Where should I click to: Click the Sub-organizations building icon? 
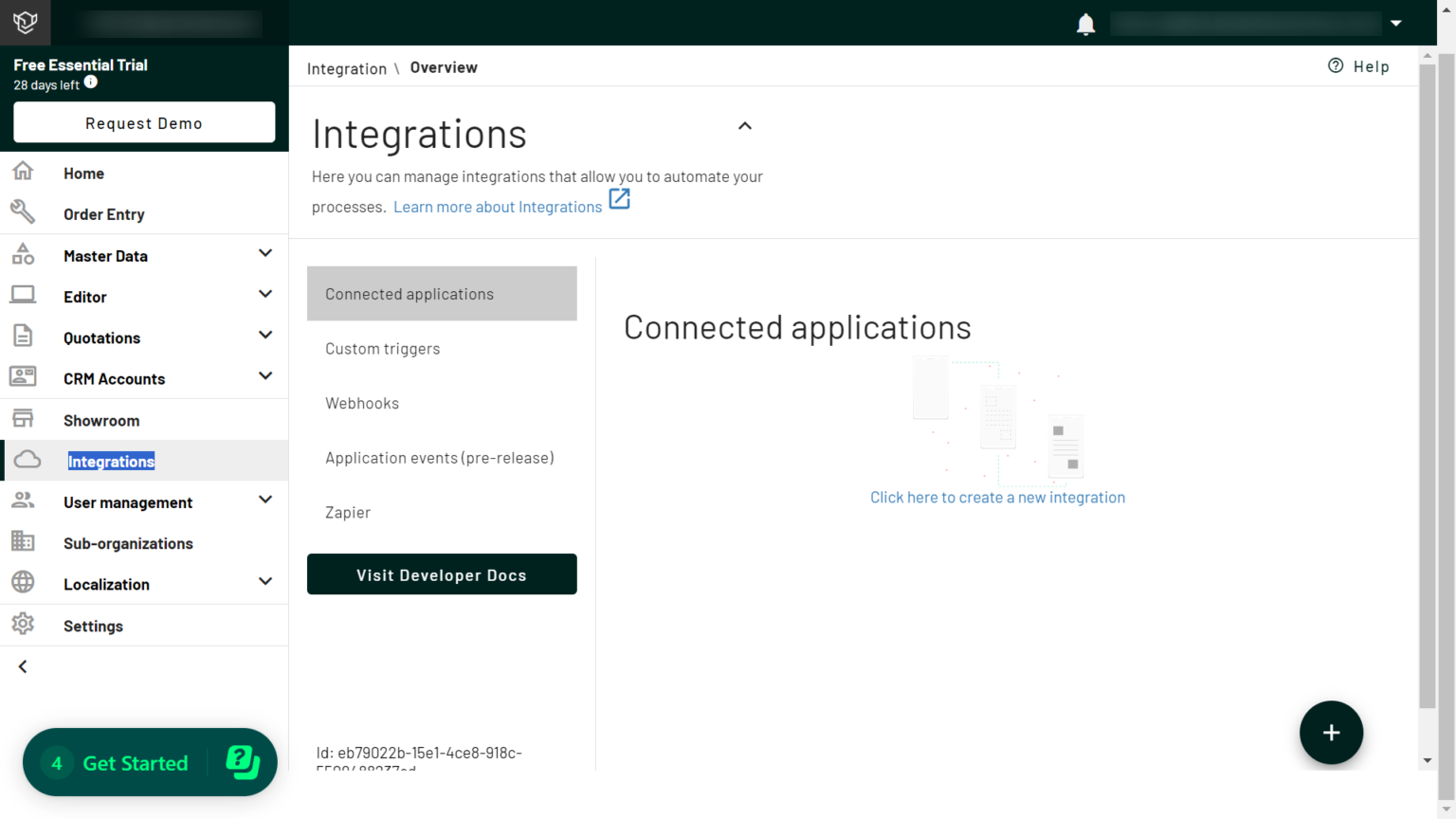tap(23, 542)
